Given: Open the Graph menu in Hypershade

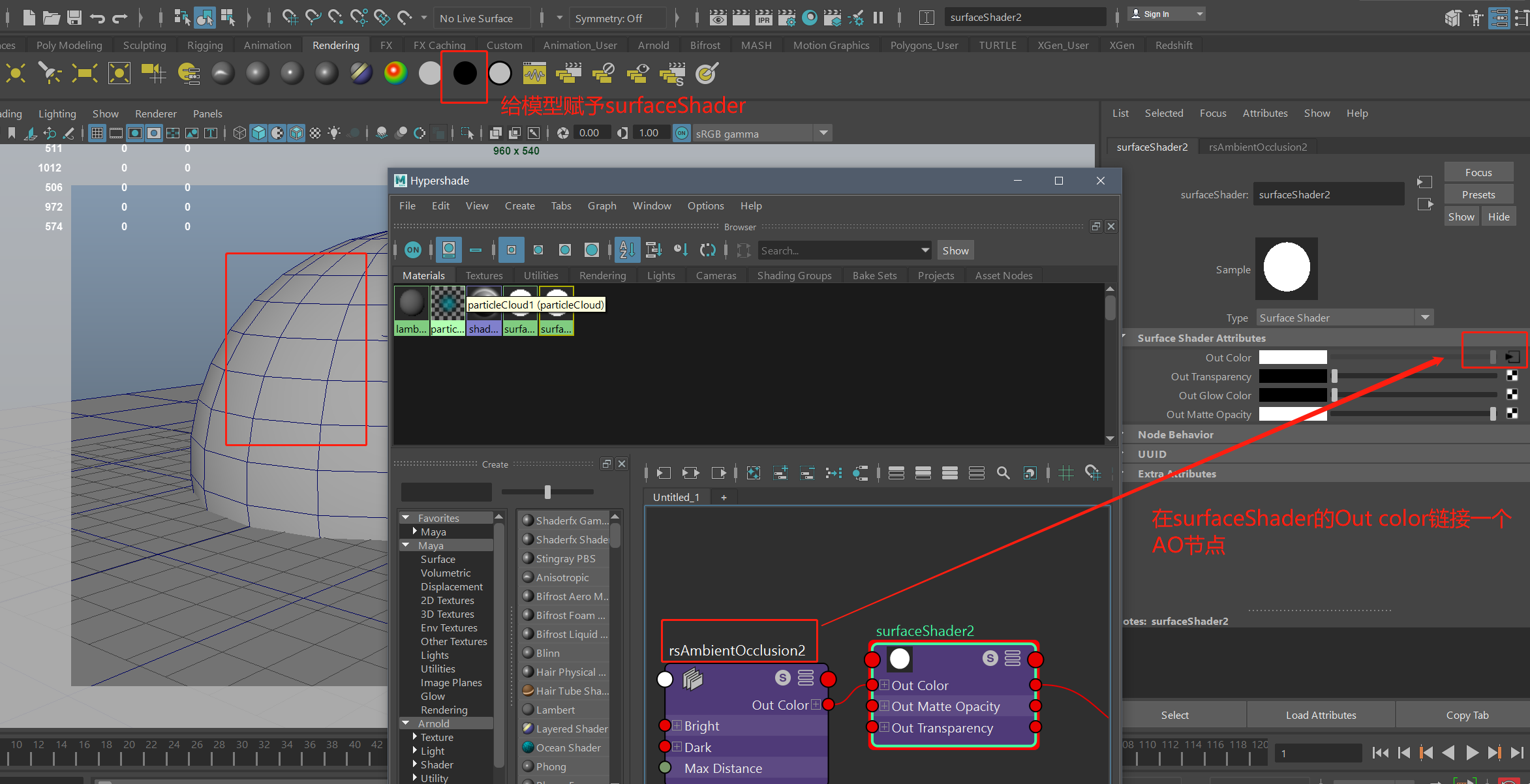Looking at the screenshot, I should 601,205.
